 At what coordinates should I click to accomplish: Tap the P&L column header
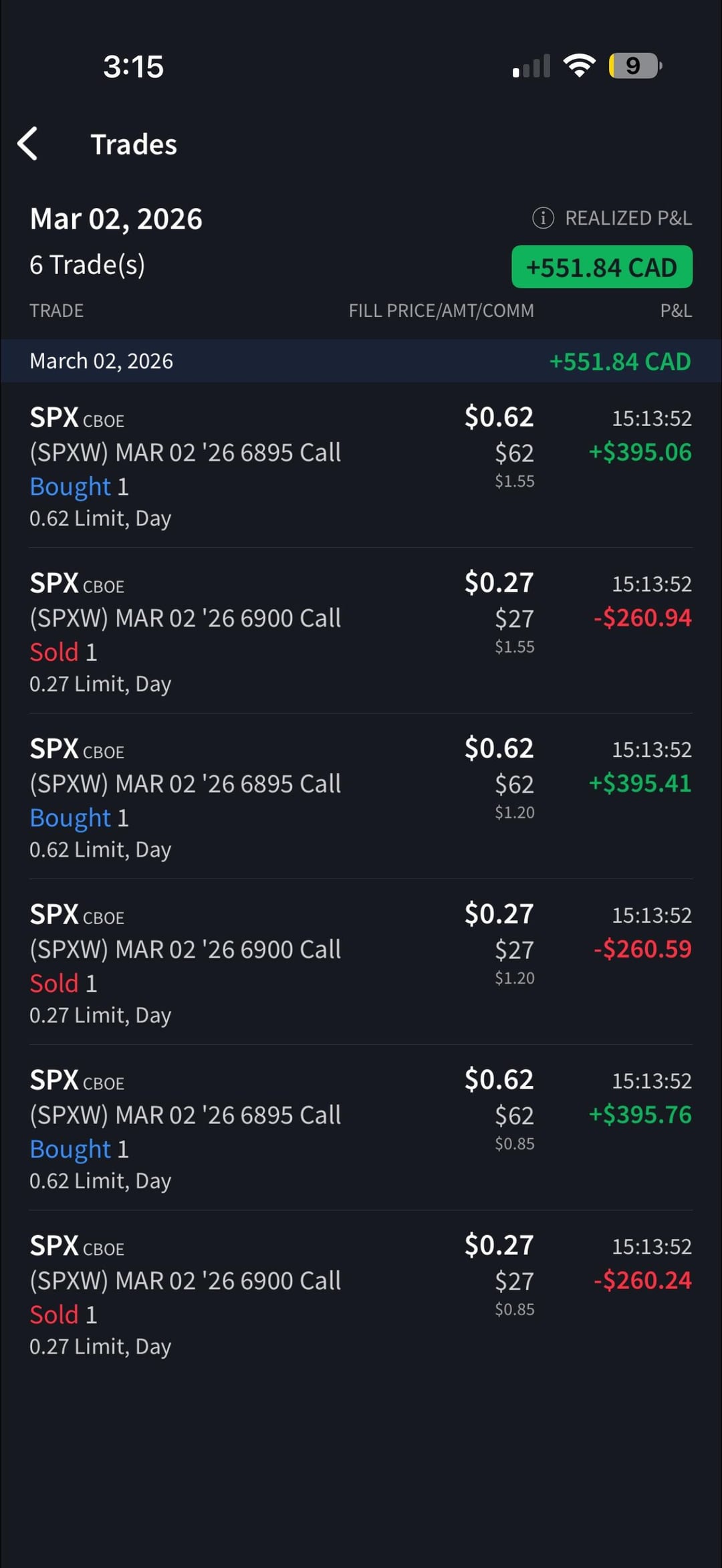pos(675,311)
